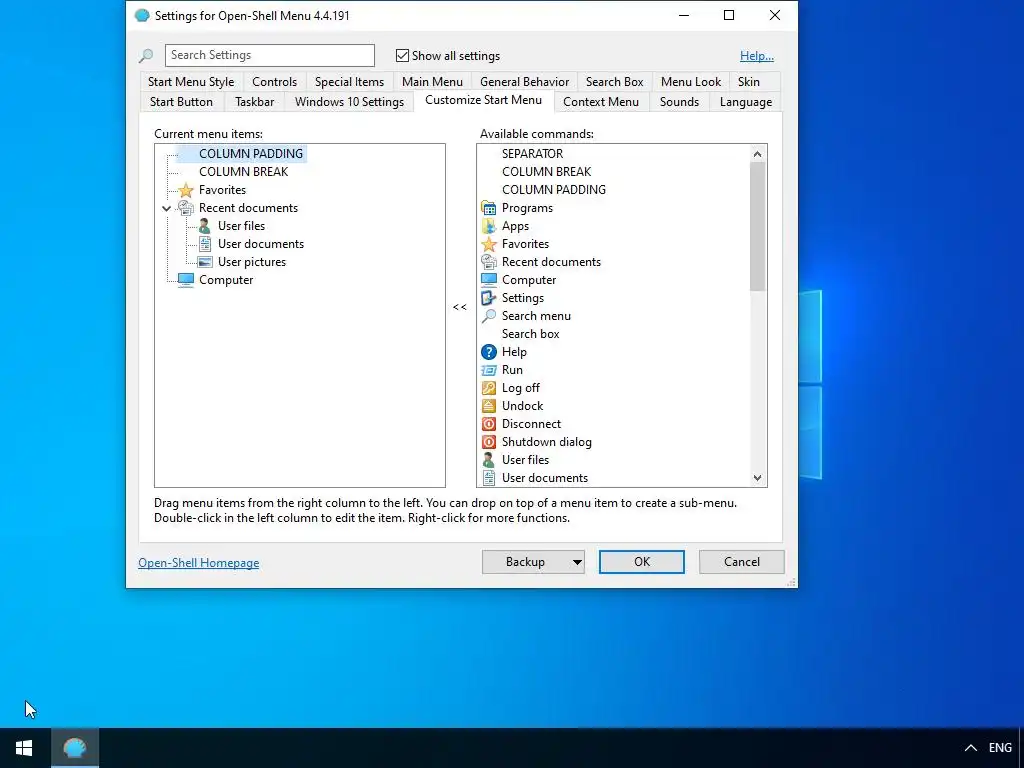Select the Log off key icon
The height and width of the screenshot is (768, 1024).
pyautogui.click(x=488, y=388)
